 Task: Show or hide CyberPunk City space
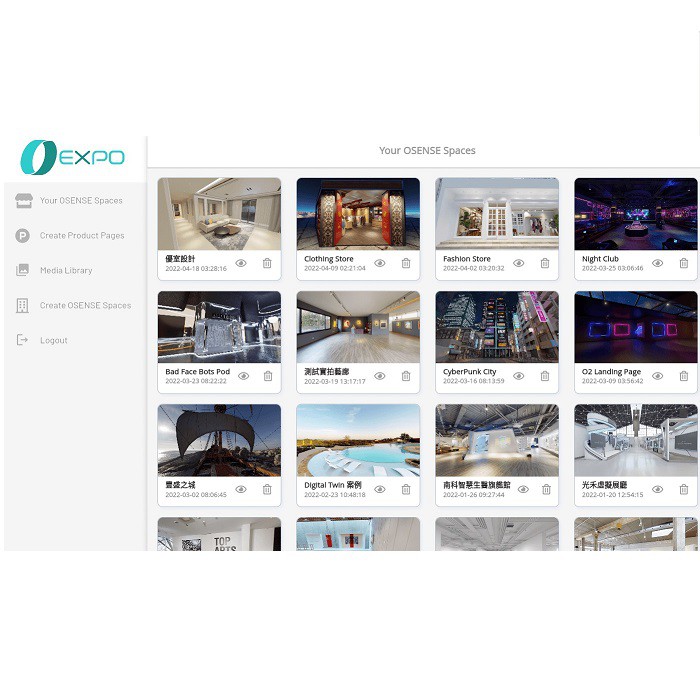click(519, 376)
